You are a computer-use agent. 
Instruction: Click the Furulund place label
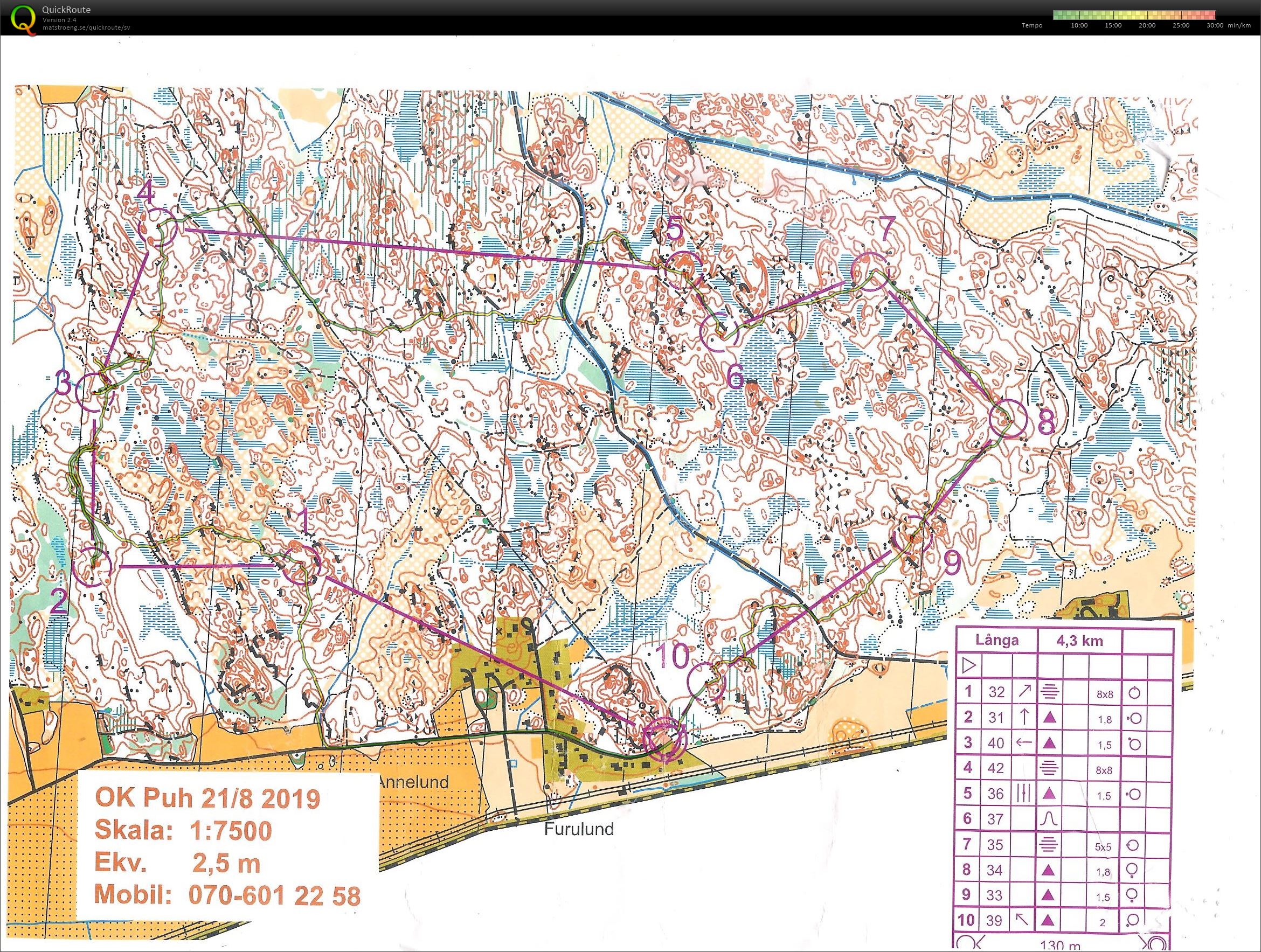point(579,829)
